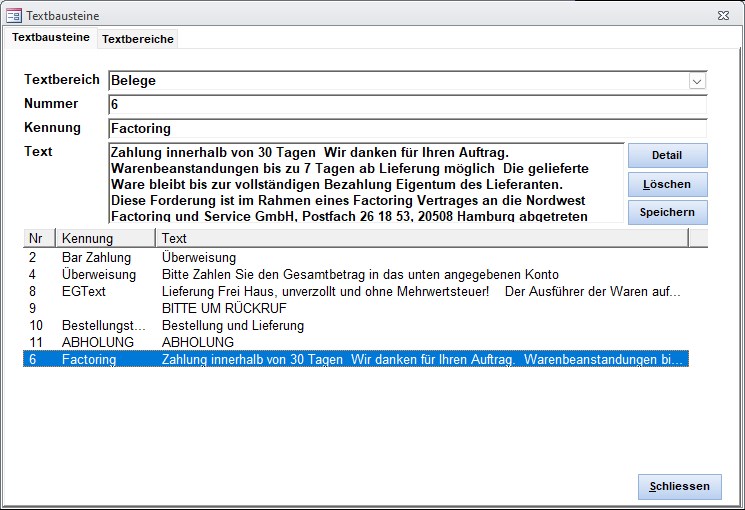Click the Löschen button
745x510 pixels.
point(667,184)
